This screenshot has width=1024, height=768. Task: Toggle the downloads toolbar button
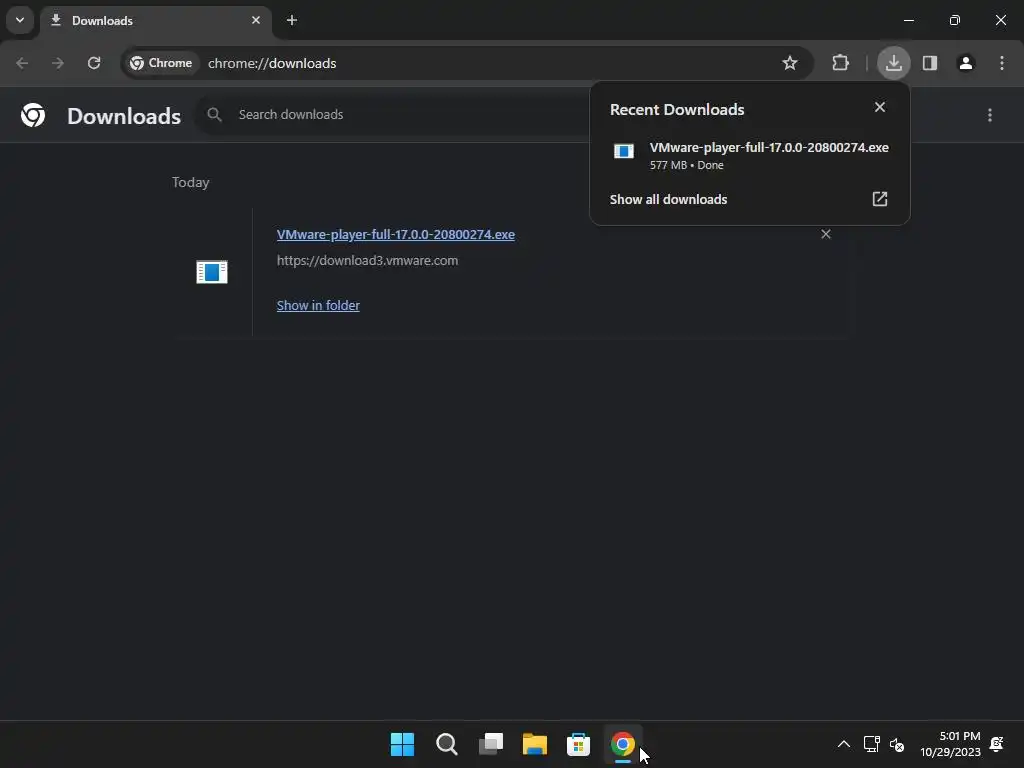pos(893,63)
